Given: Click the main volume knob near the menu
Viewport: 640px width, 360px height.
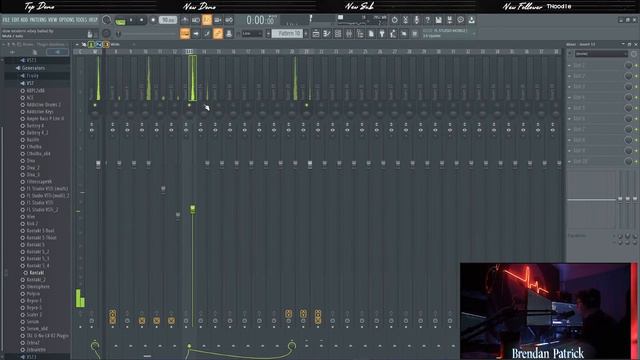Looking at the screenshot, I should tap(107, 20).
